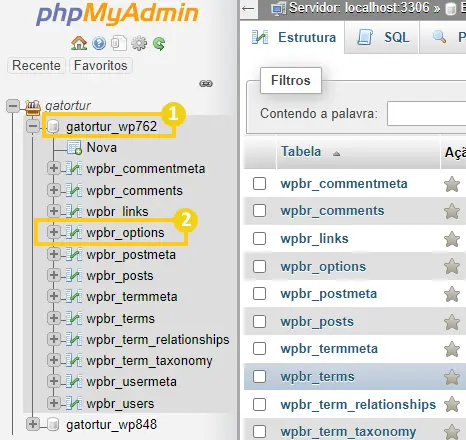Open the blue help documentation icon
466x440 pixels.
[x=99, y=43]
